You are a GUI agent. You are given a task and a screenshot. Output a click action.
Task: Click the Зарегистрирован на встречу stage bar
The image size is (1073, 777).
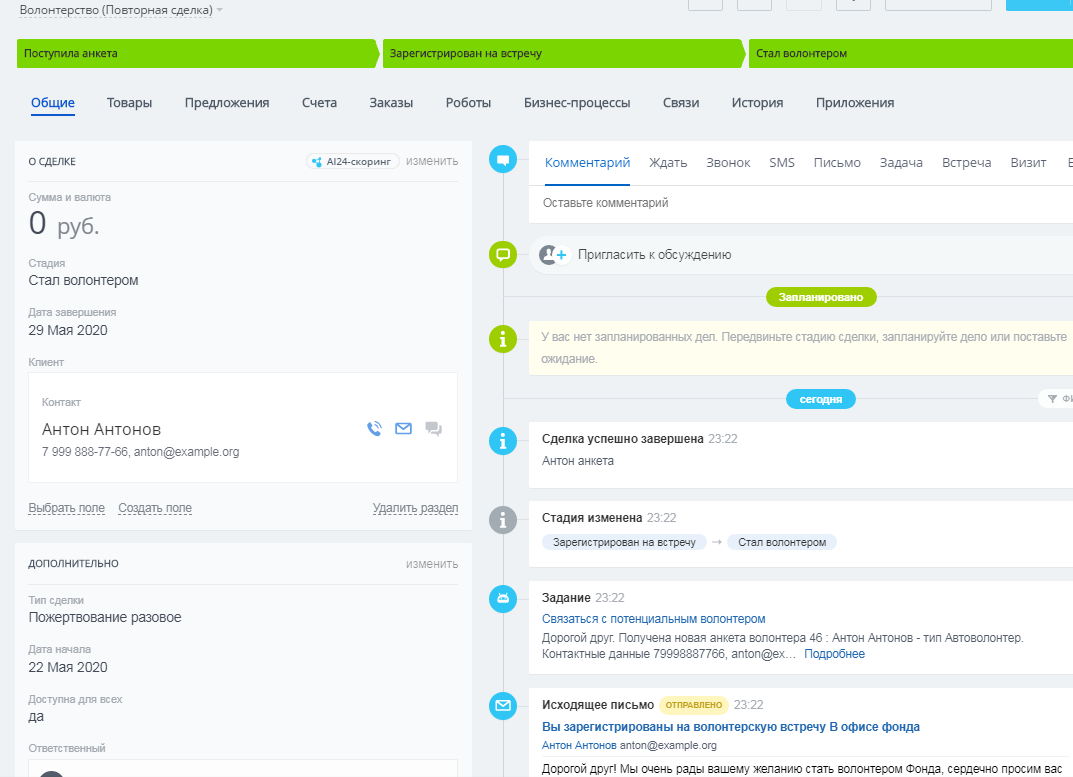point(560,54)
